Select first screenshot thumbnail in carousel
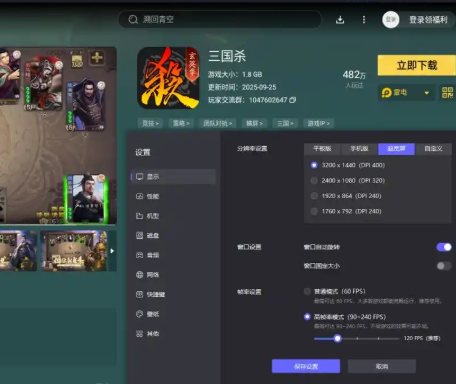Screen dimensions: 456x384 click(18, 251)
